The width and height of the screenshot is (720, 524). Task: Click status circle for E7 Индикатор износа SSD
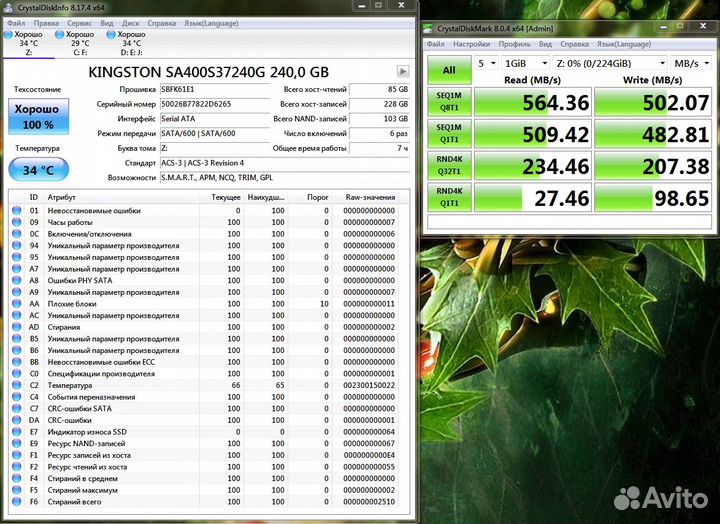click(17, 432)
